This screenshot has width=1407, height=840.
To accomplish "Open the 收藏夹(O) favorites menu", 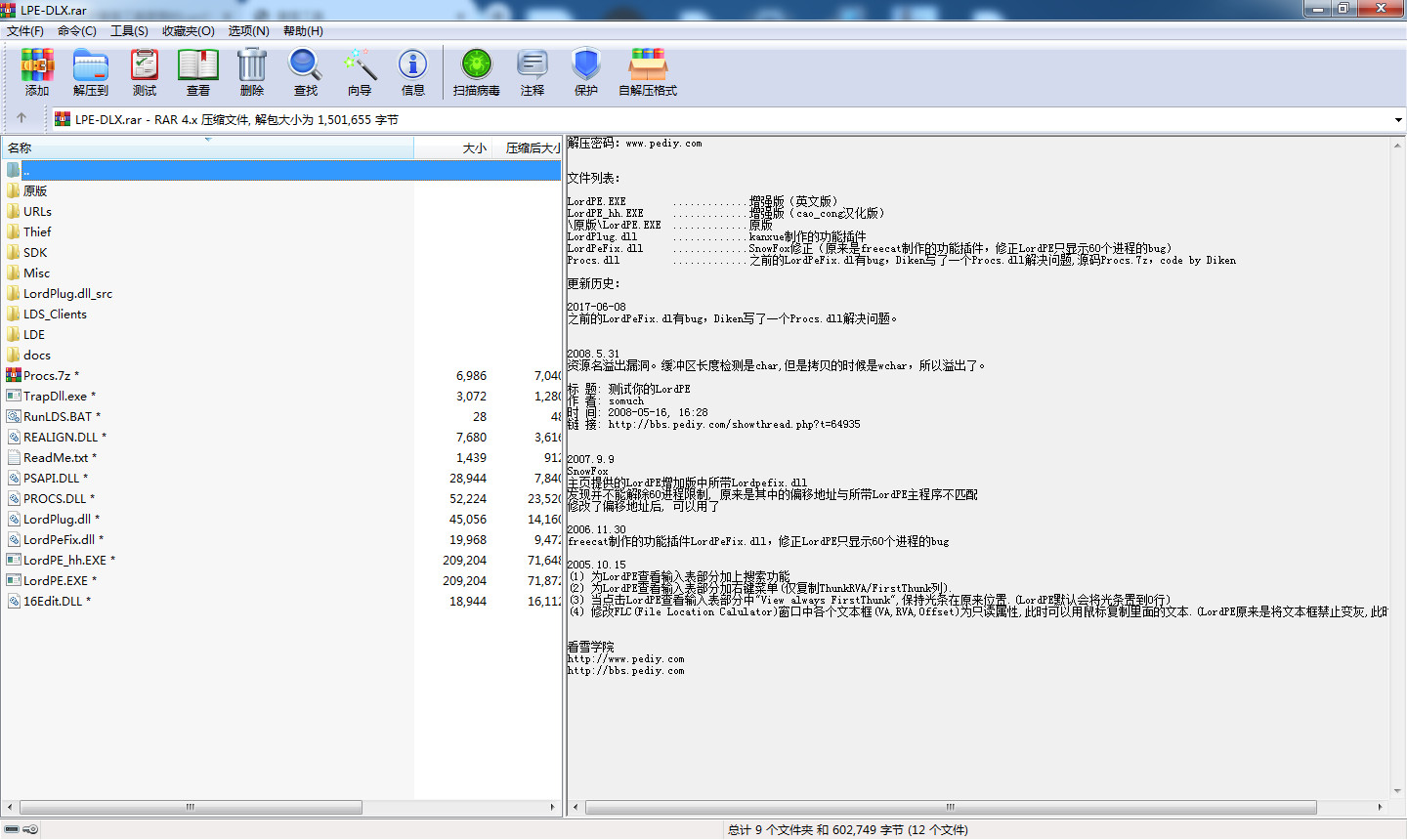I will pos(189,31).
